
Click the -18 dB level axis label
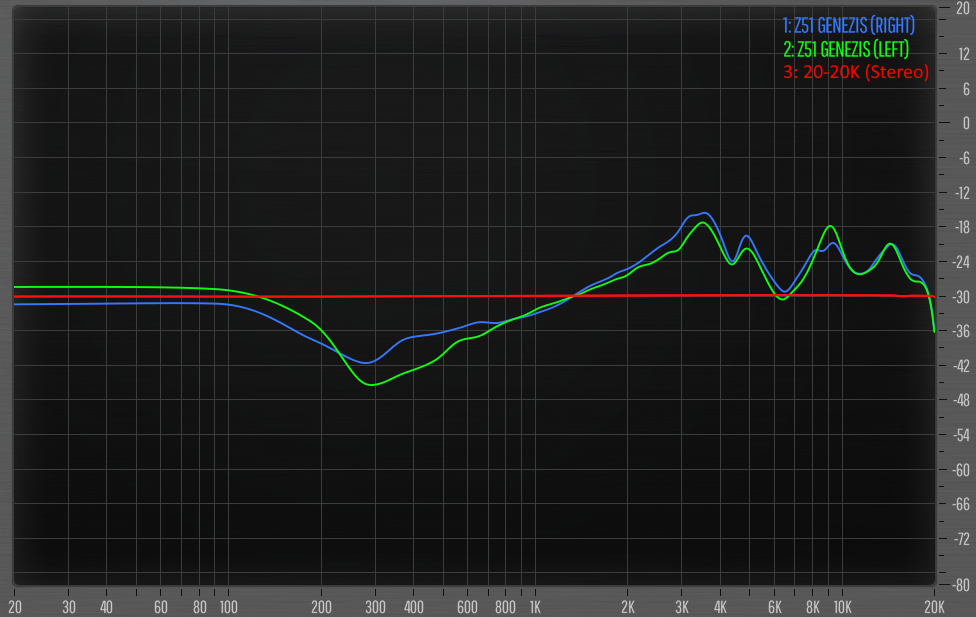[x=962, y=227]
